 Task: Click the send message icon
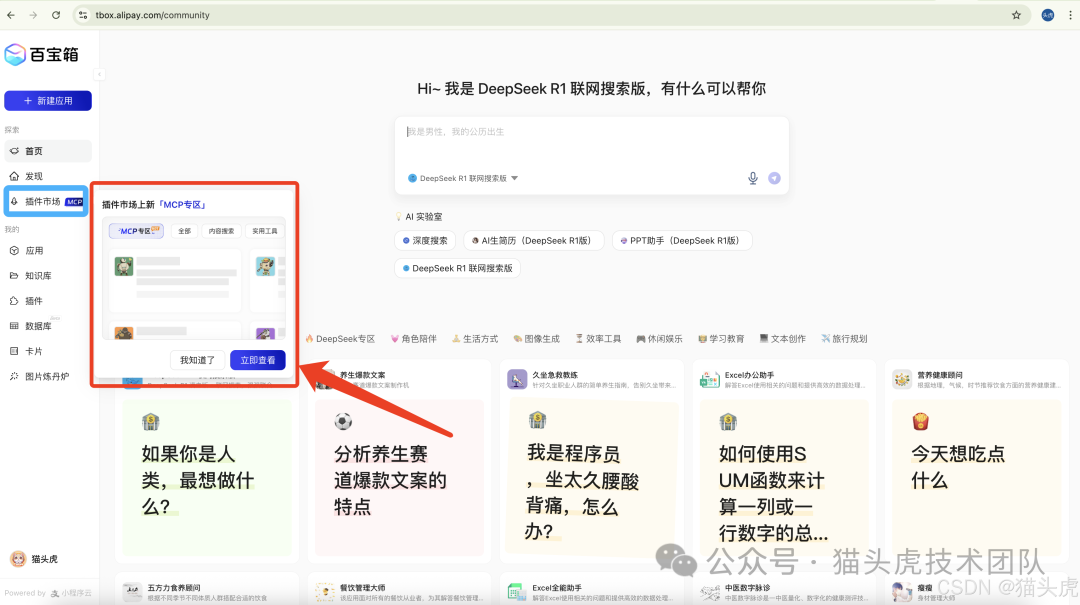click(774, 178)
